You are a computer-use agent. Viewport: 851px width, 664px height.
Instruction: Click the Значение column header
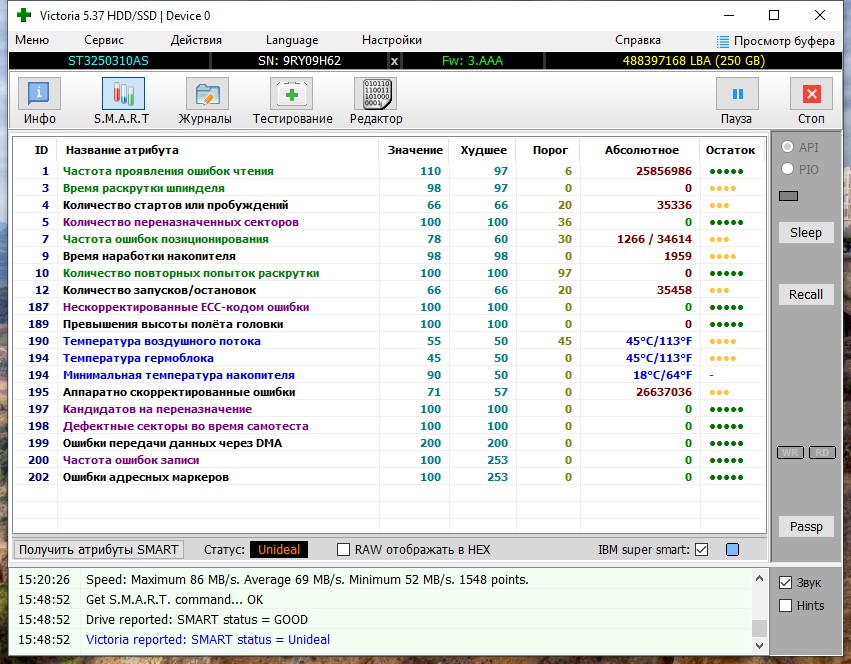(415, 150)
